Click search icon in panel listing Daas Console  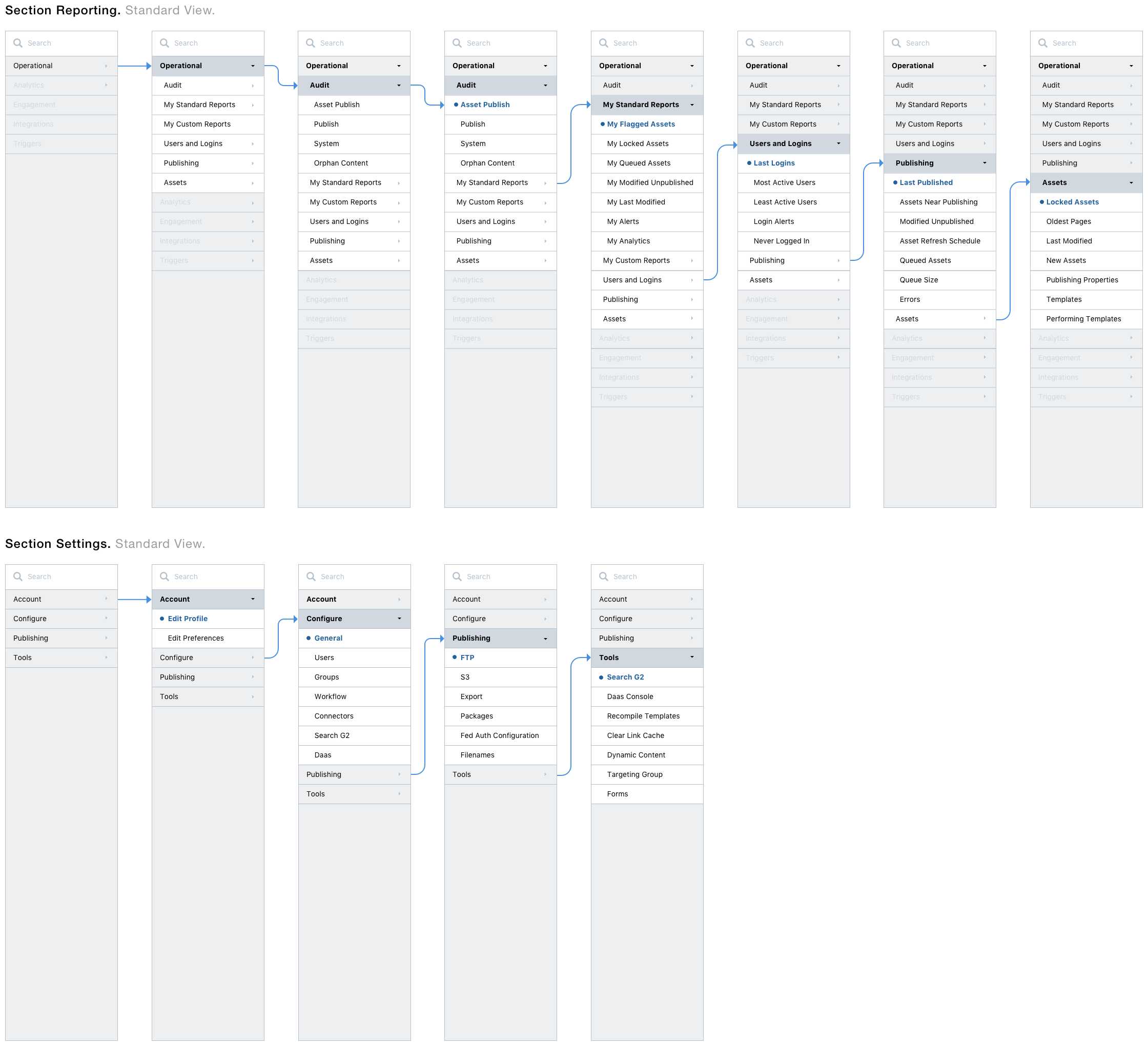(x=603, y=576)
